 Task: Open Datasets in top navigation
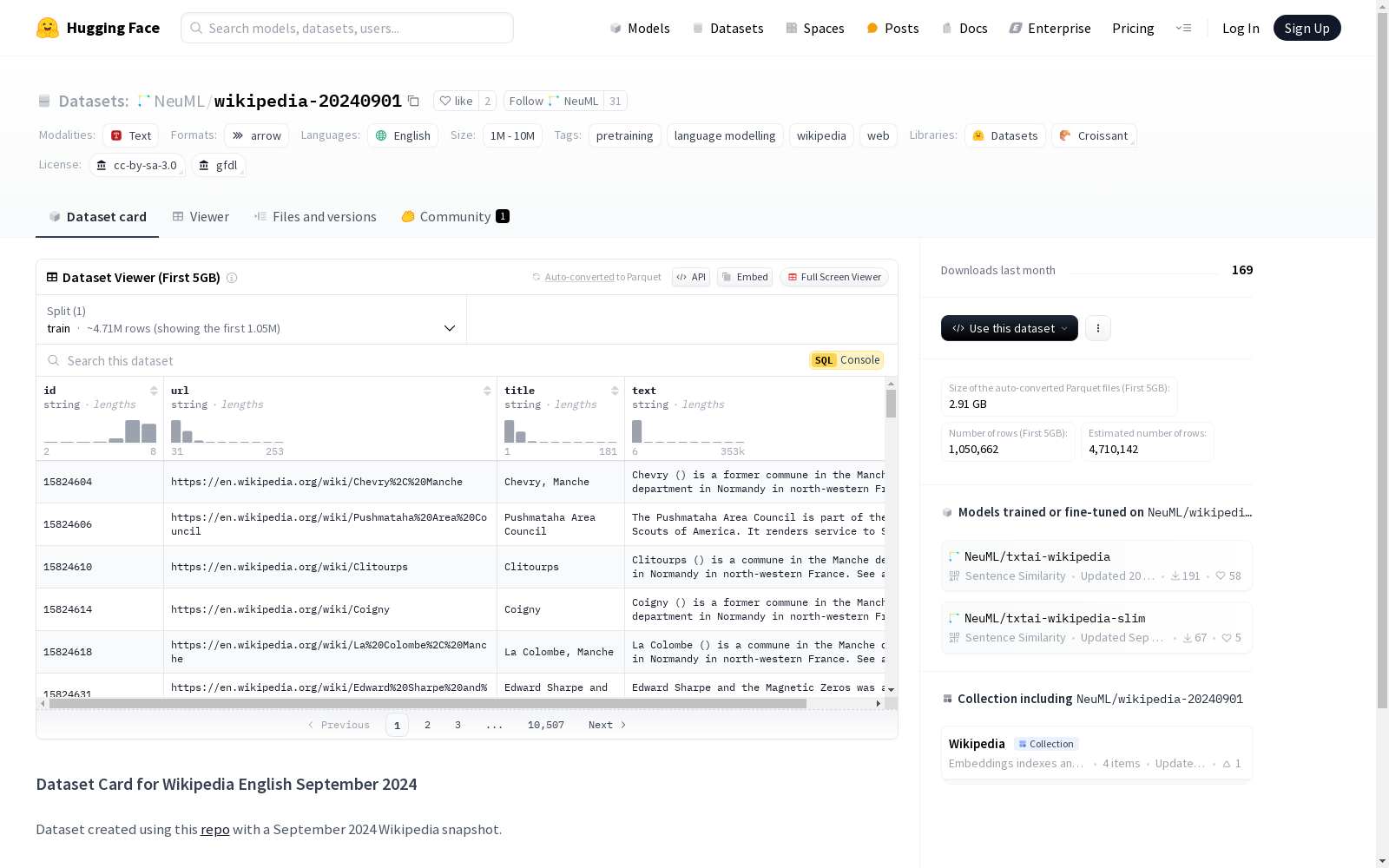727,28
